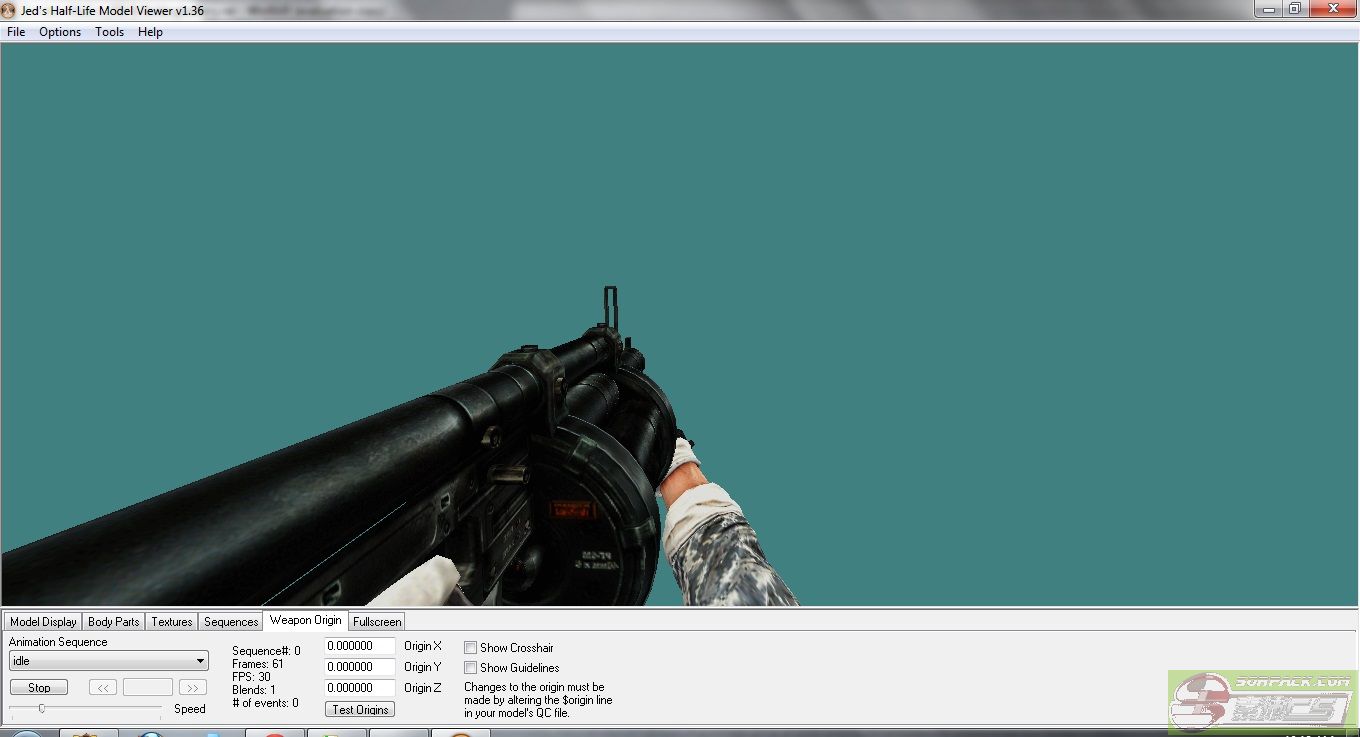Screen dimensions: 1360x737
Task: Switch to the Body Parts tab
Action: (x=114, y=622)
